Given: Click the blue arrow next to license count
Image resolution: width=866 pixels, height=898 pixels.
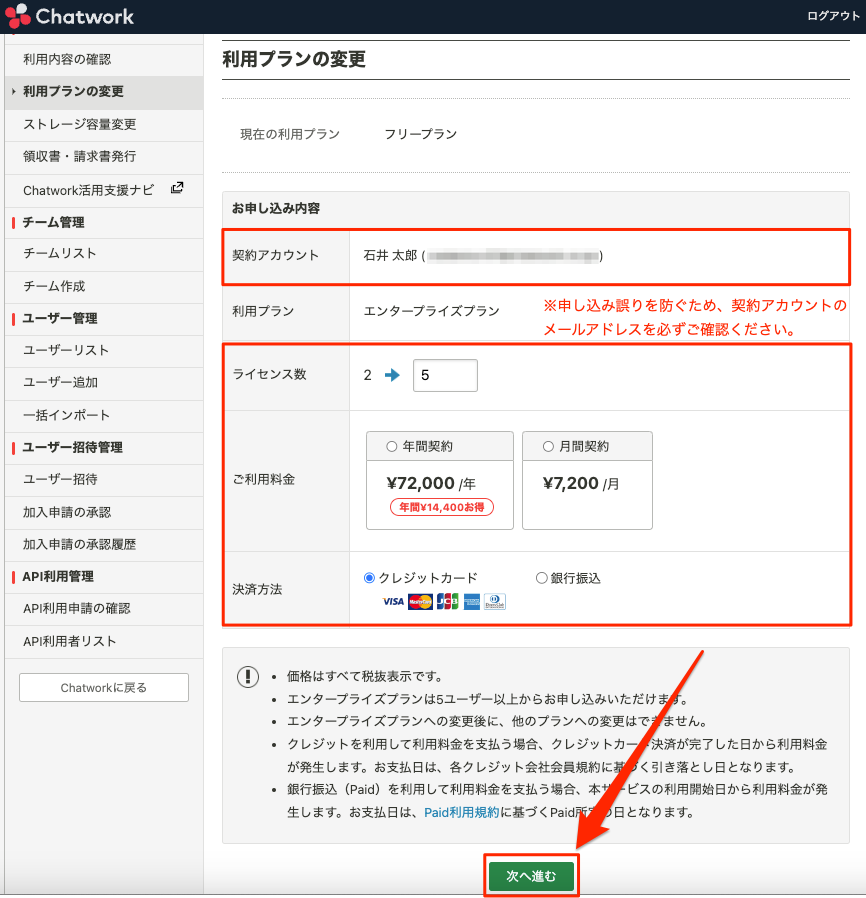Looking at the screenshot, I should (x=392, y=375).
